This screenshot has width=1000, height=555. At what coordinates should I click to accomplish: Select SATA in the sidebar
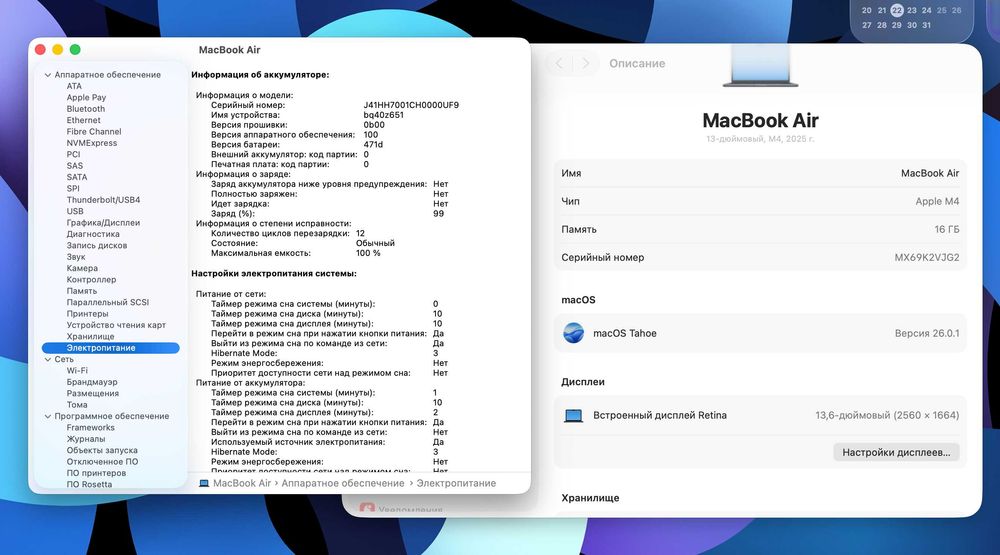coord(77,177)
